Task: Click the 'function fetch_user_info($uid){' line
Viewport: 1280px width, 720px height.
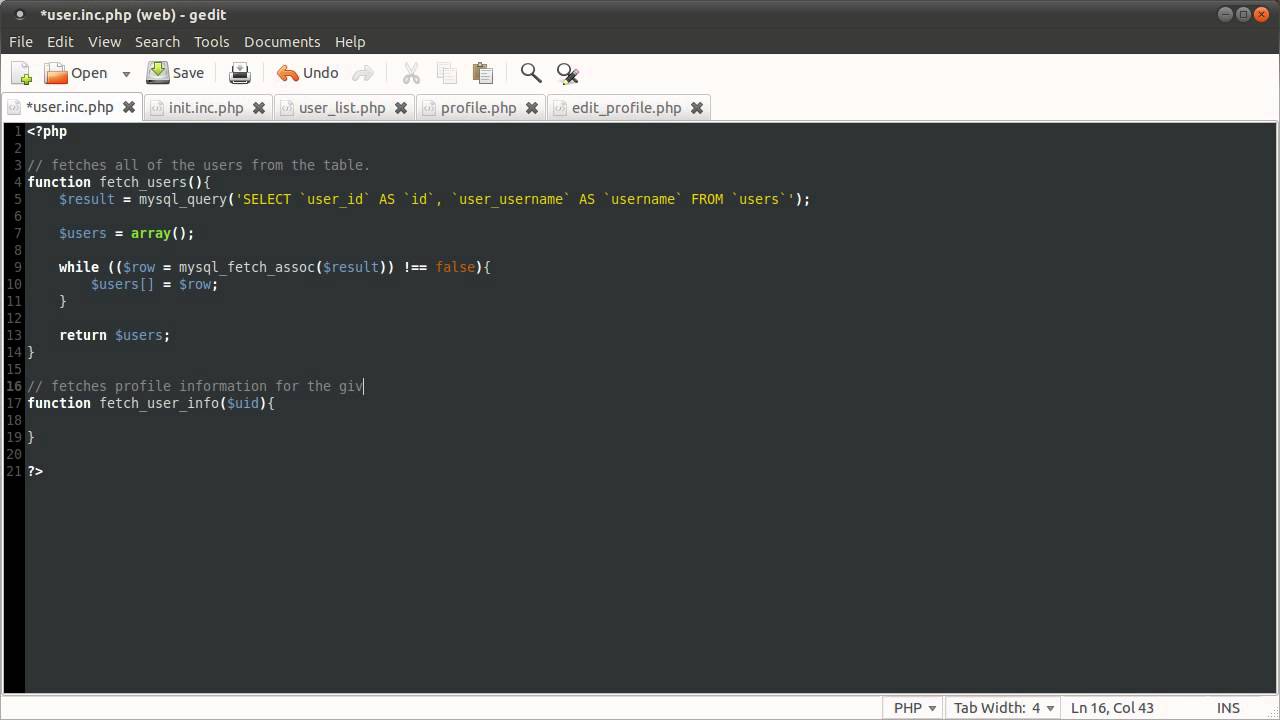Action: (150, 403)
